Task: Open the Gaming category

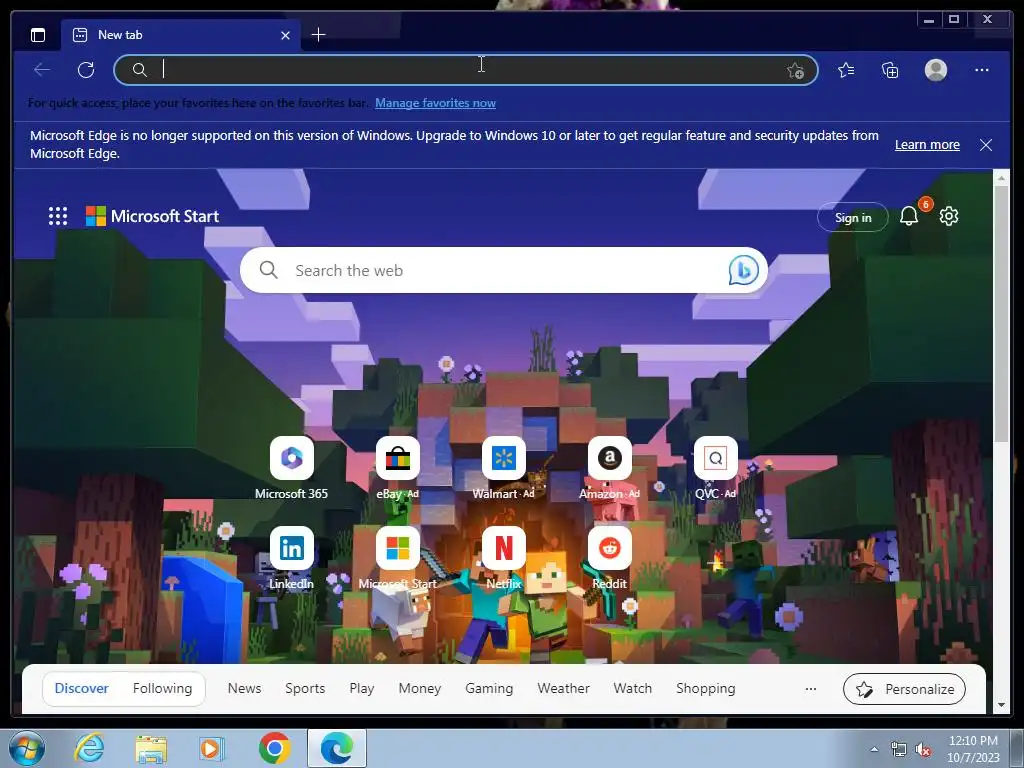Action: coord(489,688)
